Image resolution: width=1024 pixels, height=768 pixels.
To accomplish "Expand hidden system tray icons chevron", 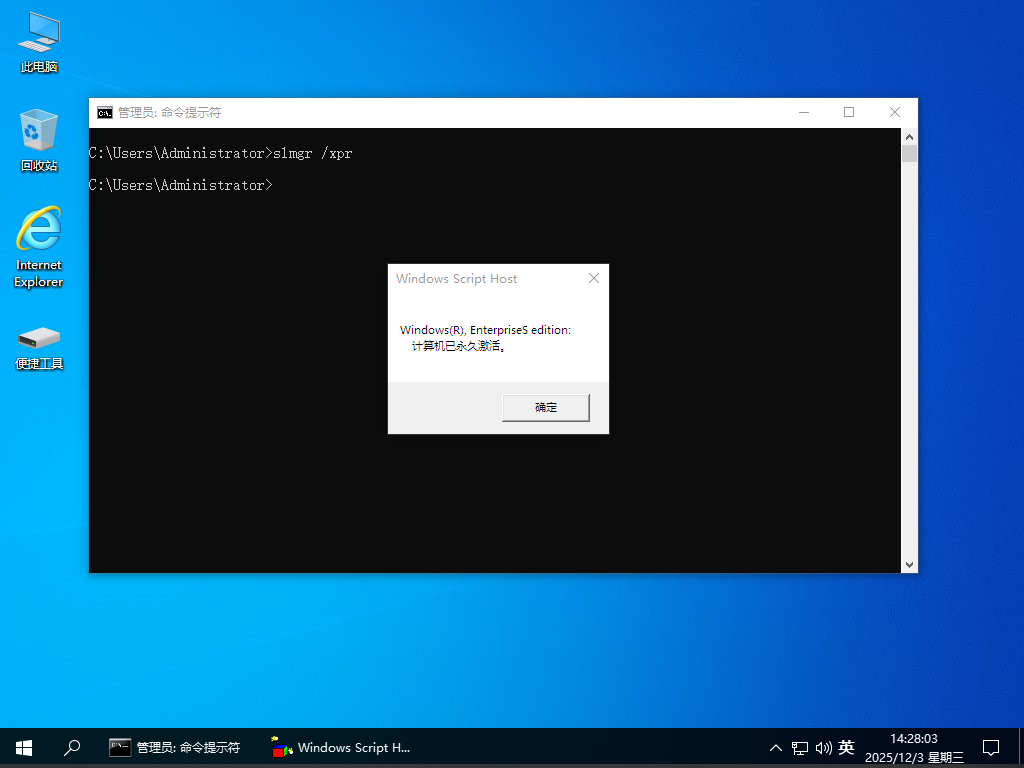I will coord(775,747).
